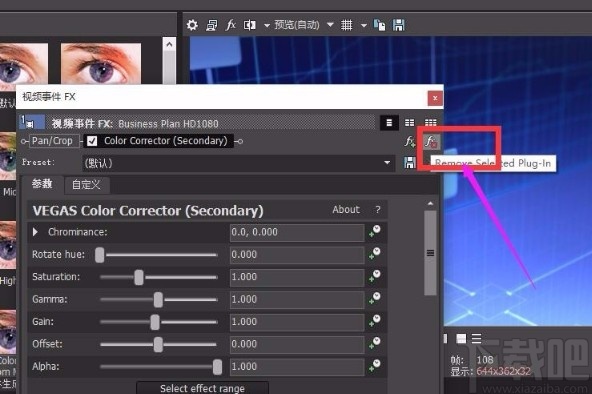Screen dimensions: 592x394
Task: Click Alpha value field
Action: coord(297,366)
